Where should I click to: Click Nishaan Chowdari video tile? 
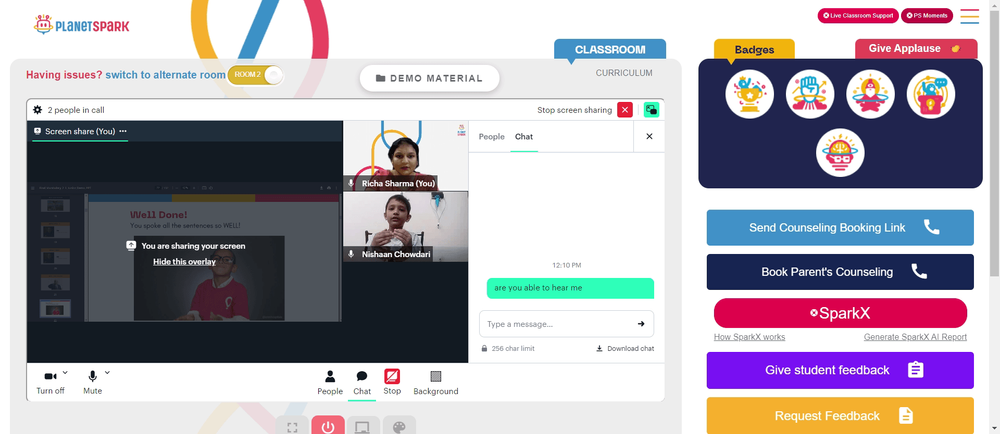point(406,227)
